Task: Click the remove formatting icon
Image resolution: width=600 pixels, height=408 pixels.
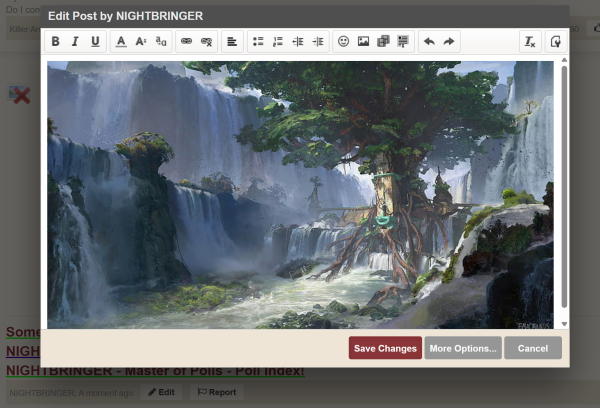Action: point(530,42)
